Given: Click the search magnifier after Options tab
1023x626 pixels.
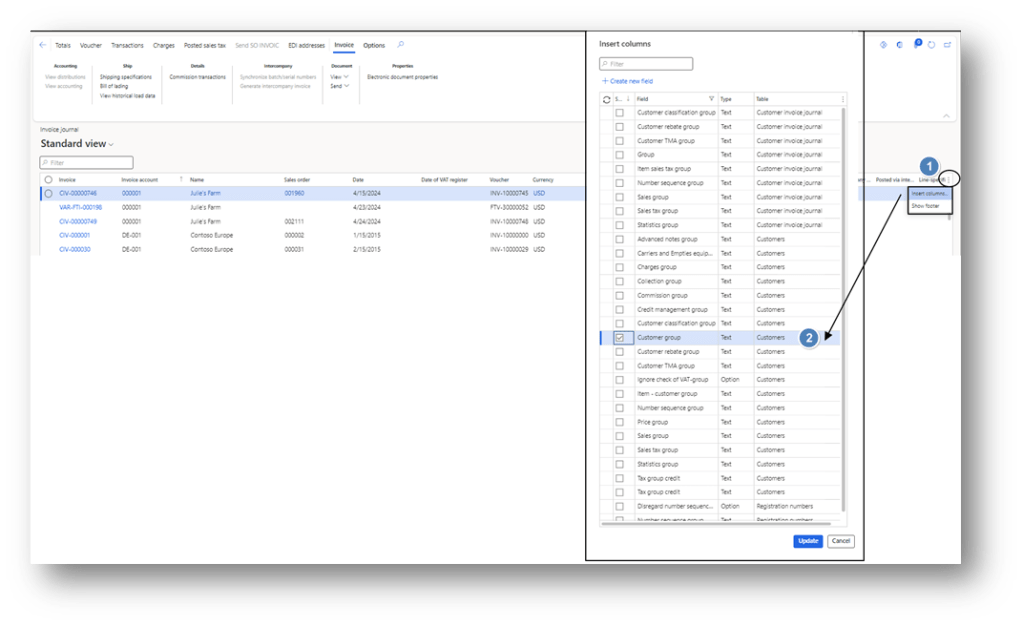Looking at the screenshot, I should 401,45.
